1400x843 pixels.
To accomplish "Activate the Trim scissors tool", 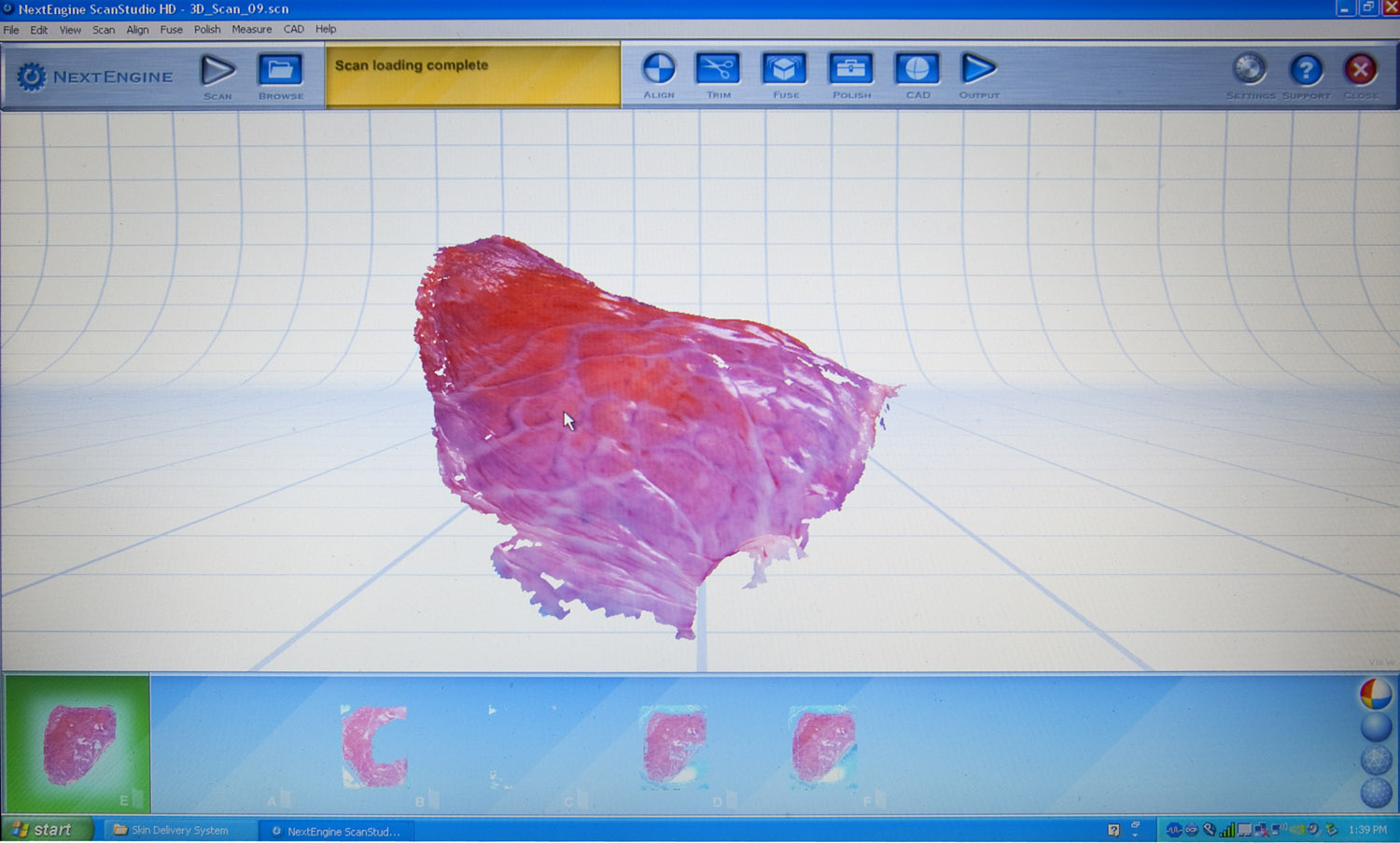I will [718, 71].
